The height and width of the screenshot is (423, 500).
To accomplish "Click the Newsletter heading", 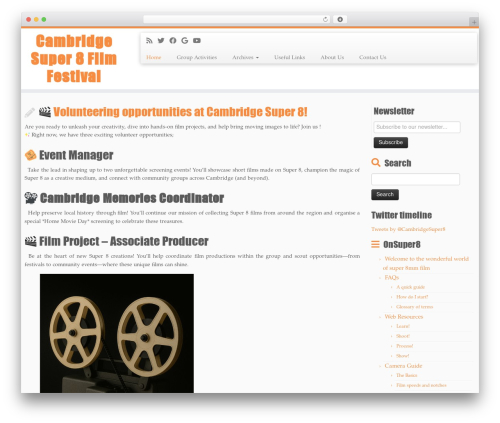I will tap(394, 111).
